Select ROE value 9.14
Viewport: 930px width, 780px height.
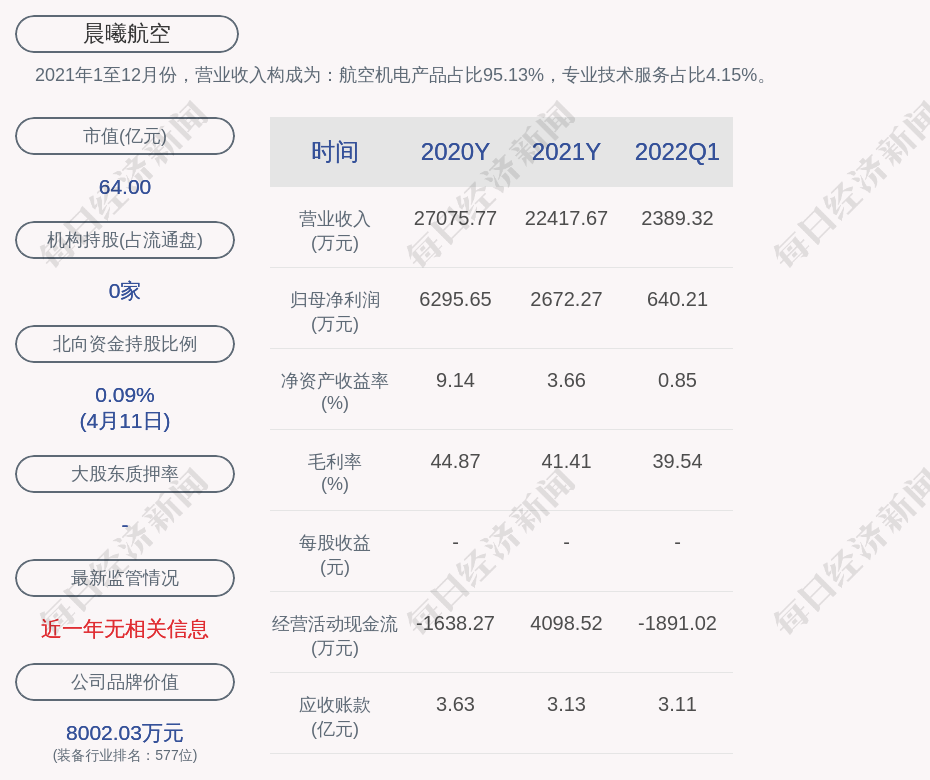click(455, 380)
